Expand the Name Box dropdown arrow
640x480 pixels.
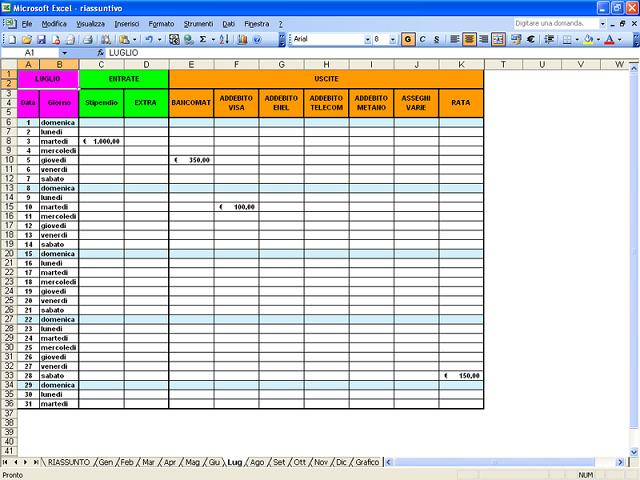tap(64, 52)
